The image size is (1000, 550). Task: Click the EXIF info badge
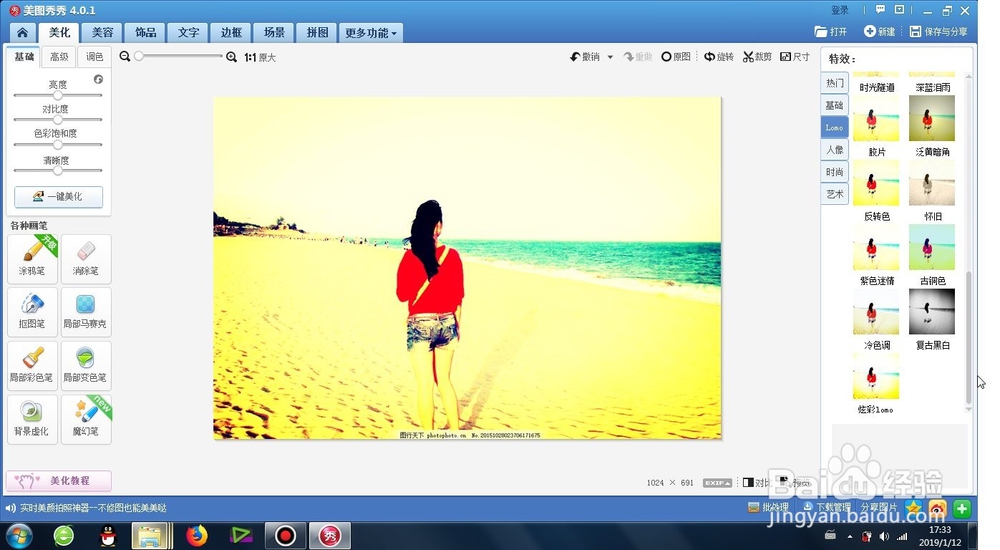click(x=717, y=483)
